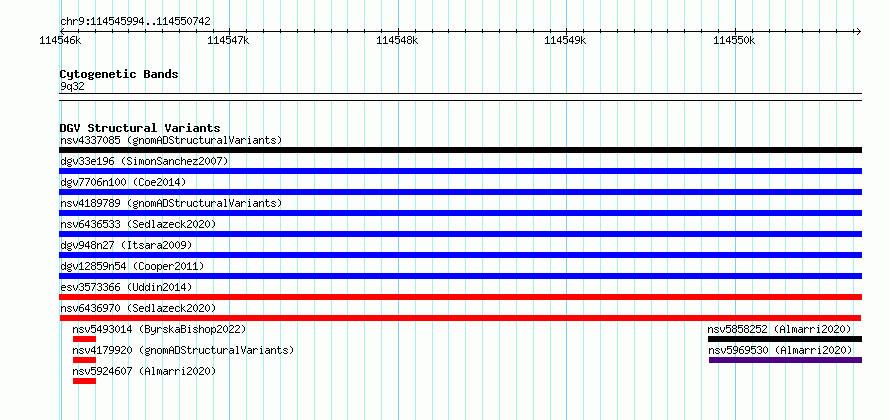The height and width of the screenshot is (420, 890).
Task: Select the blue bar under dgv948n27
Action: click(460, 255)
